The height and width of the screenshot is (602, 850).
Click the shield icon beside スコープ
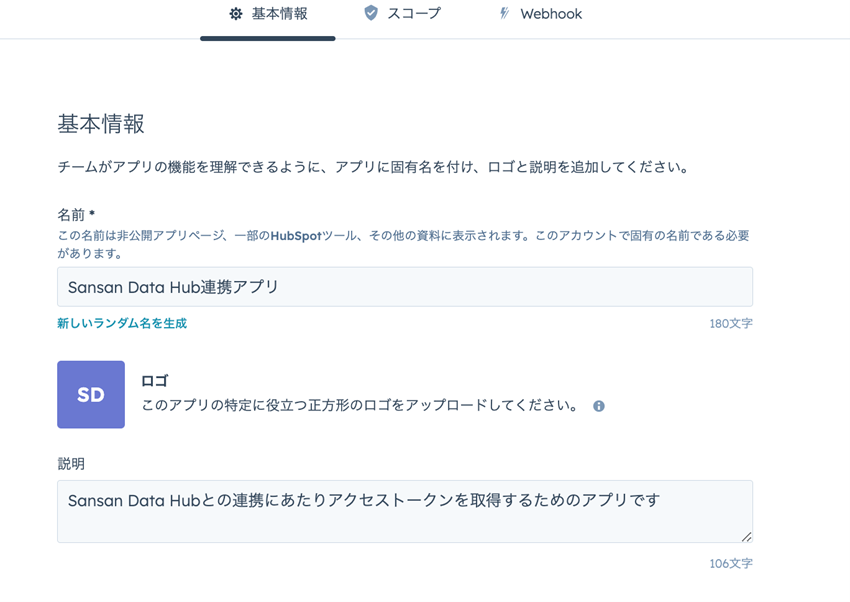tap(371, 13)
